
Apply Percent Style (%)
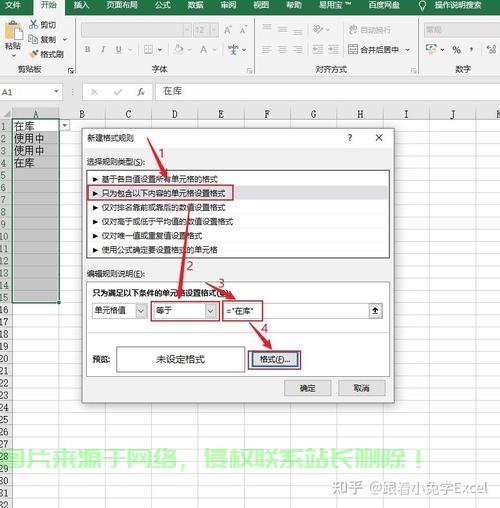pyautogui.click(x=456, y=50)
